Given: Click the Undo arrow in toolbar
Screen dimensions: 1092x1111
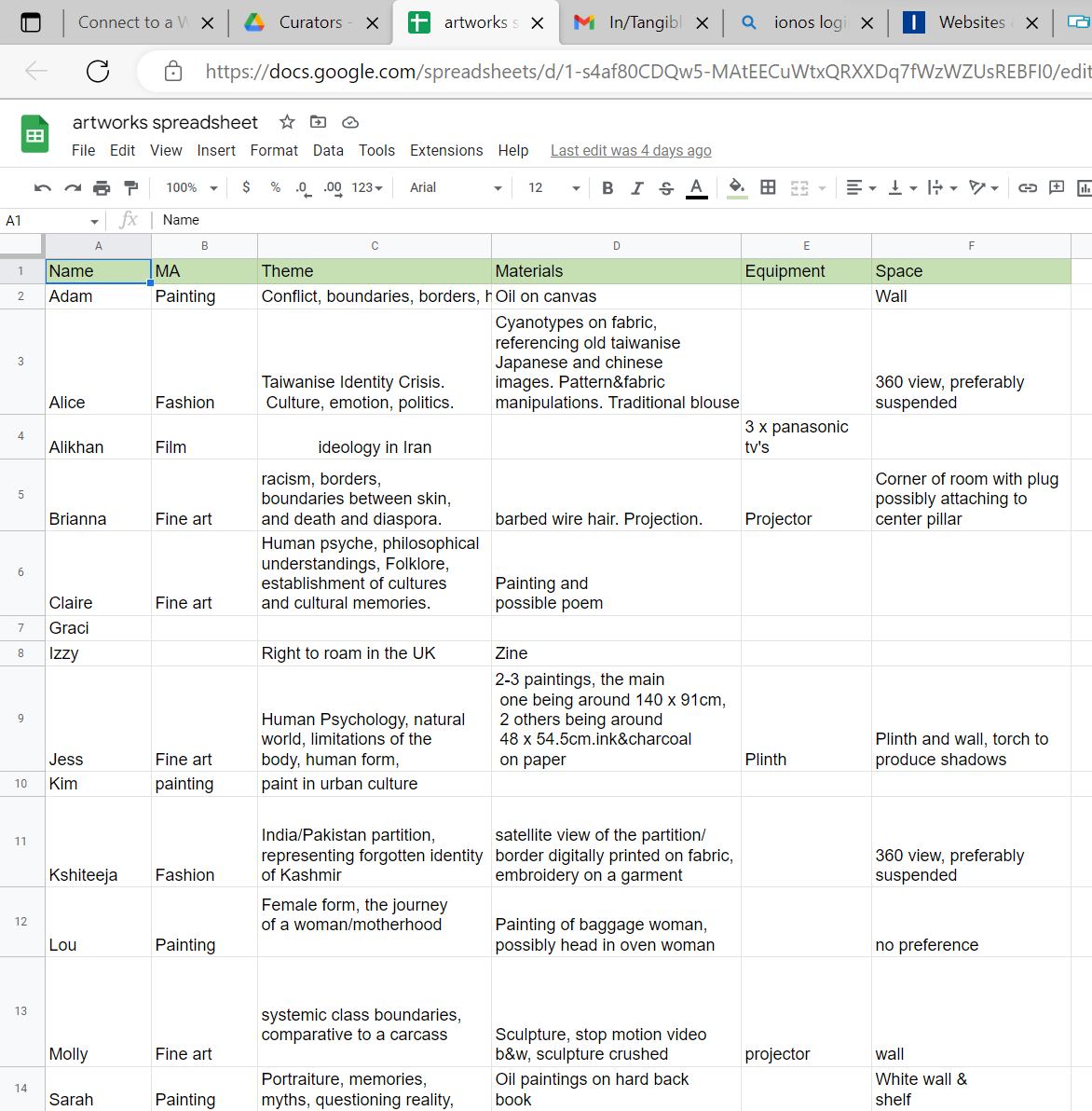Looking at the screenshot, I should tap(43, 187).
